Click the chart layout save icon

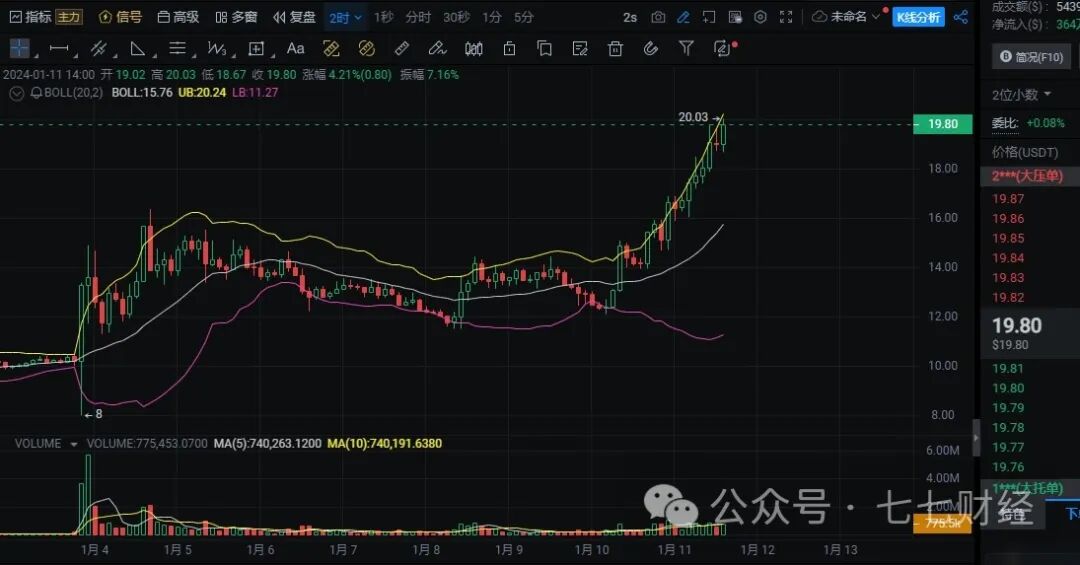point(735,17)
